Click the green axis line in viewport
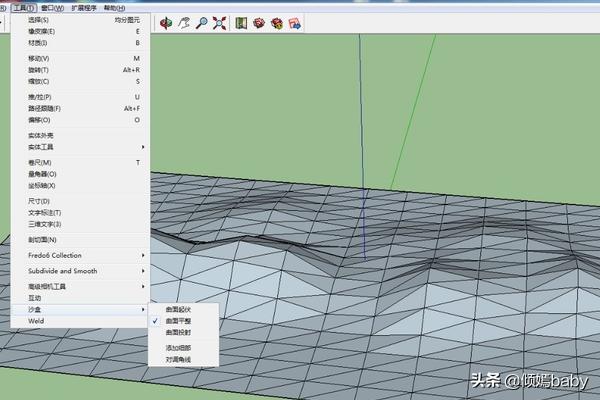The height and width of the screenshot is (400, 600). [413, 111]
